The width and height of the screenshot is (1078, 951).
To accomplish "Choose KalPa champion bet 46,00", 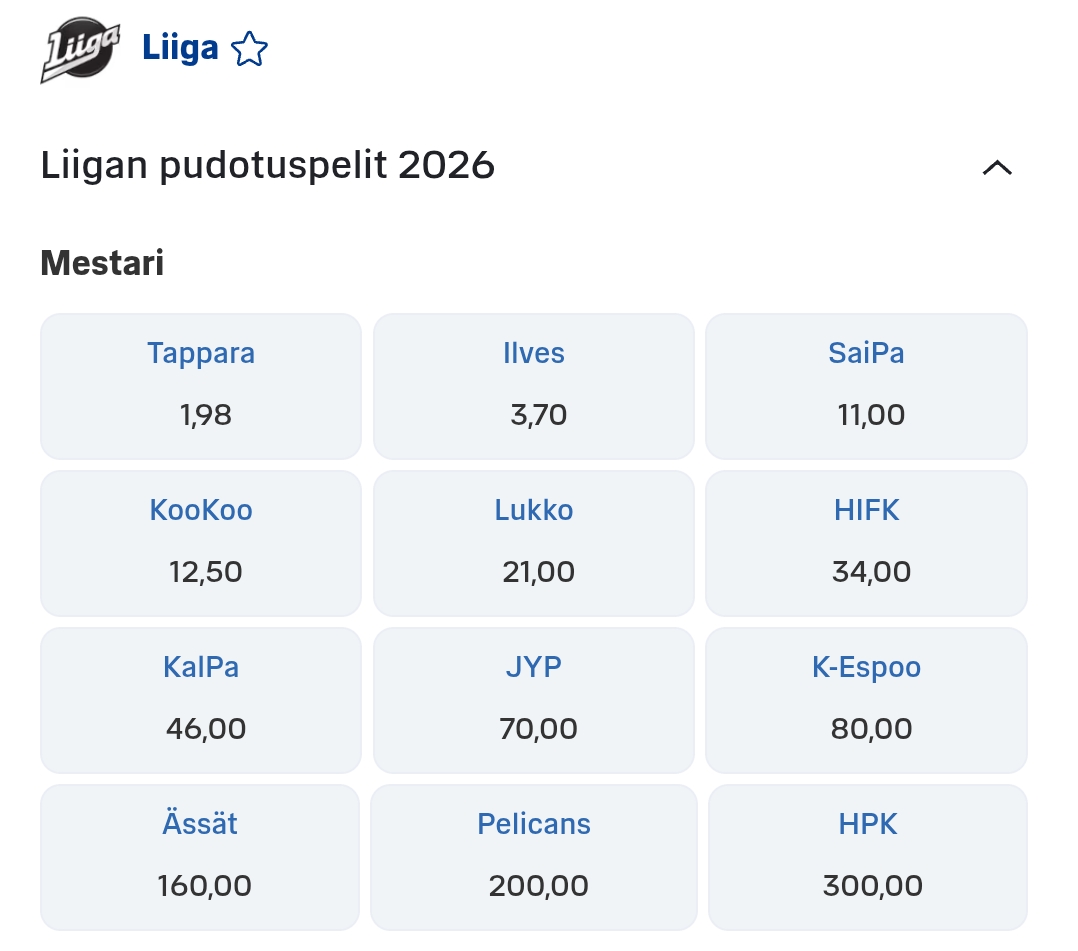I will [200, 700].
